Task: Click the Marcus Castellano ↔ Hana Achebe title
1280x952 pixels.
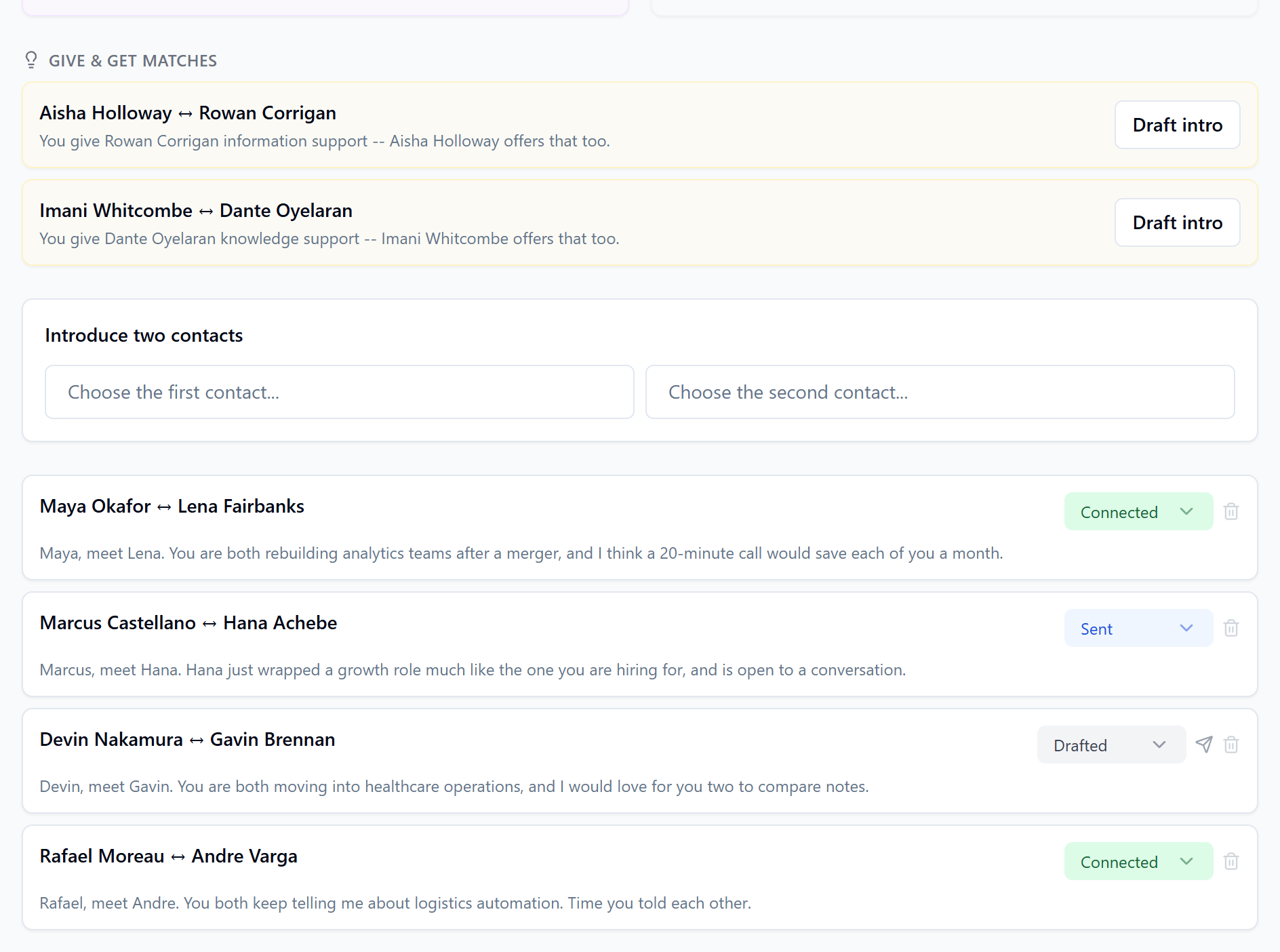Action: click(188, 623)
